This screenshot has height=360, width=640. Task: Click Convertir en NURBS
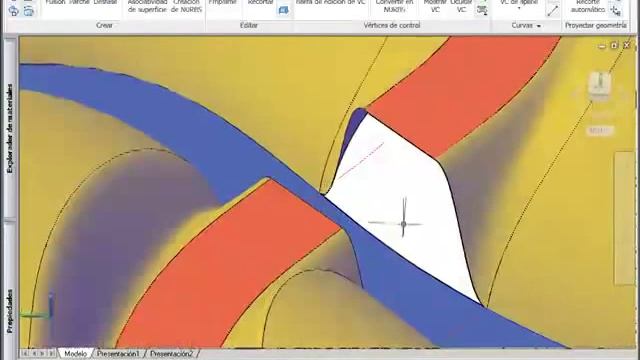coord(394,6)
